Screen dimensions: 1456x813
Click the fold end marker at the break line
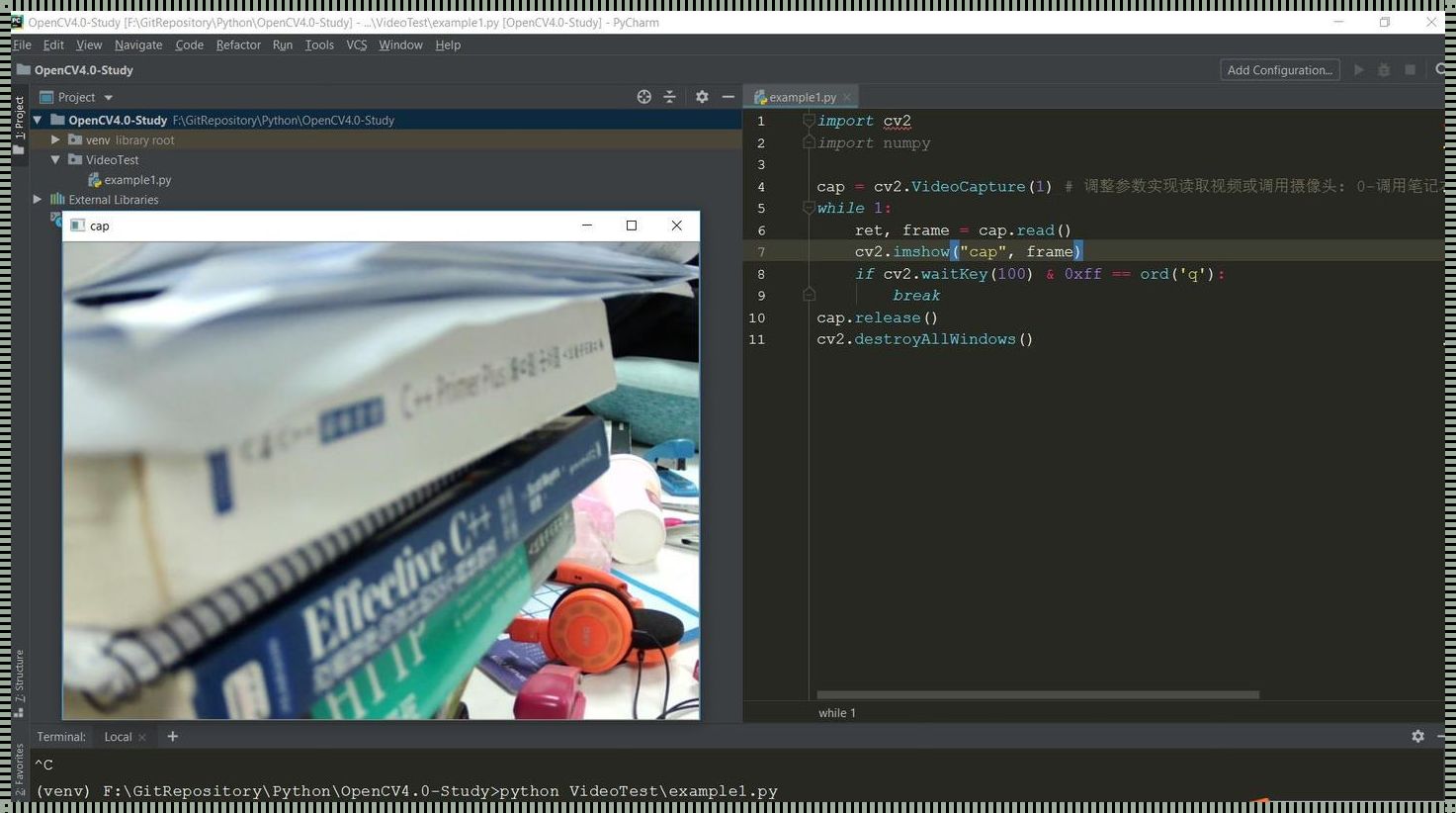coord(809,295)
